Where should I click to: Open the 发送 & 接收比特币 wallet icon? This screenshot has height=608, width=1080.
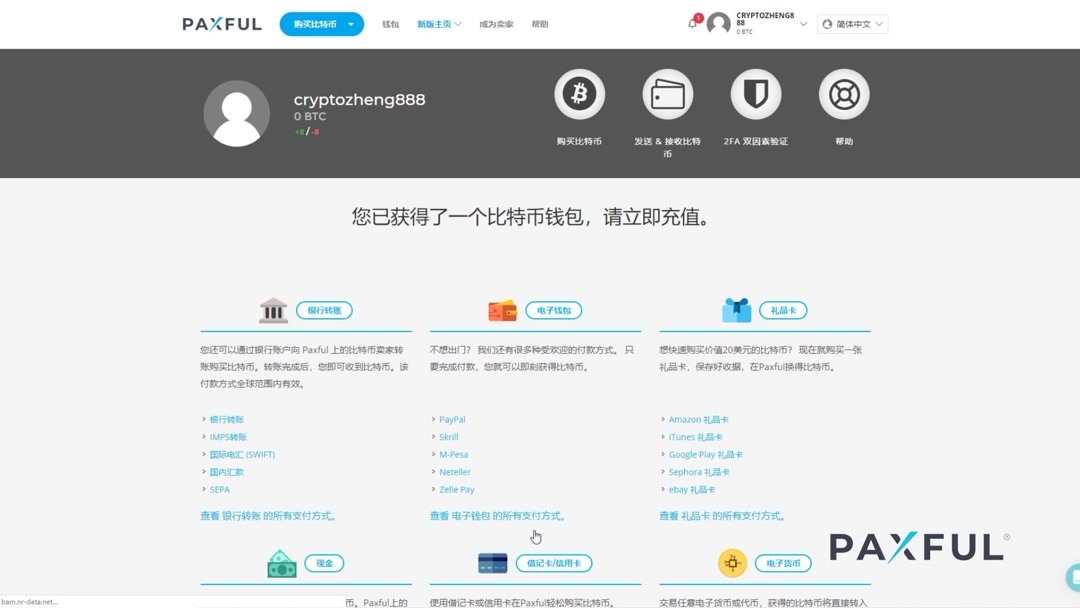click(x=667, y=92)
